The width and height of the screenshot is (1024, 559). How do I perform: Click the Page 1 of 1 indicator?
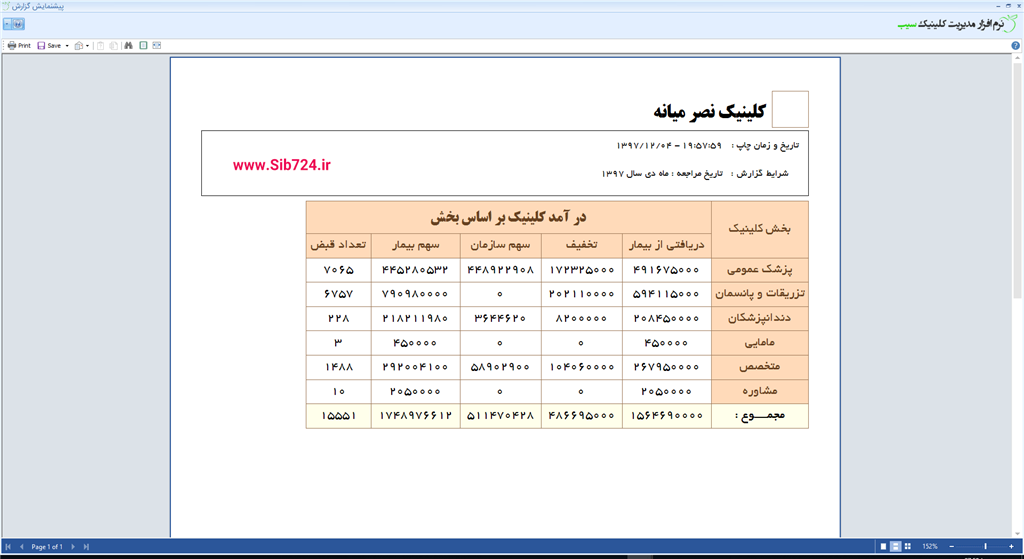(x=47, y=547)
